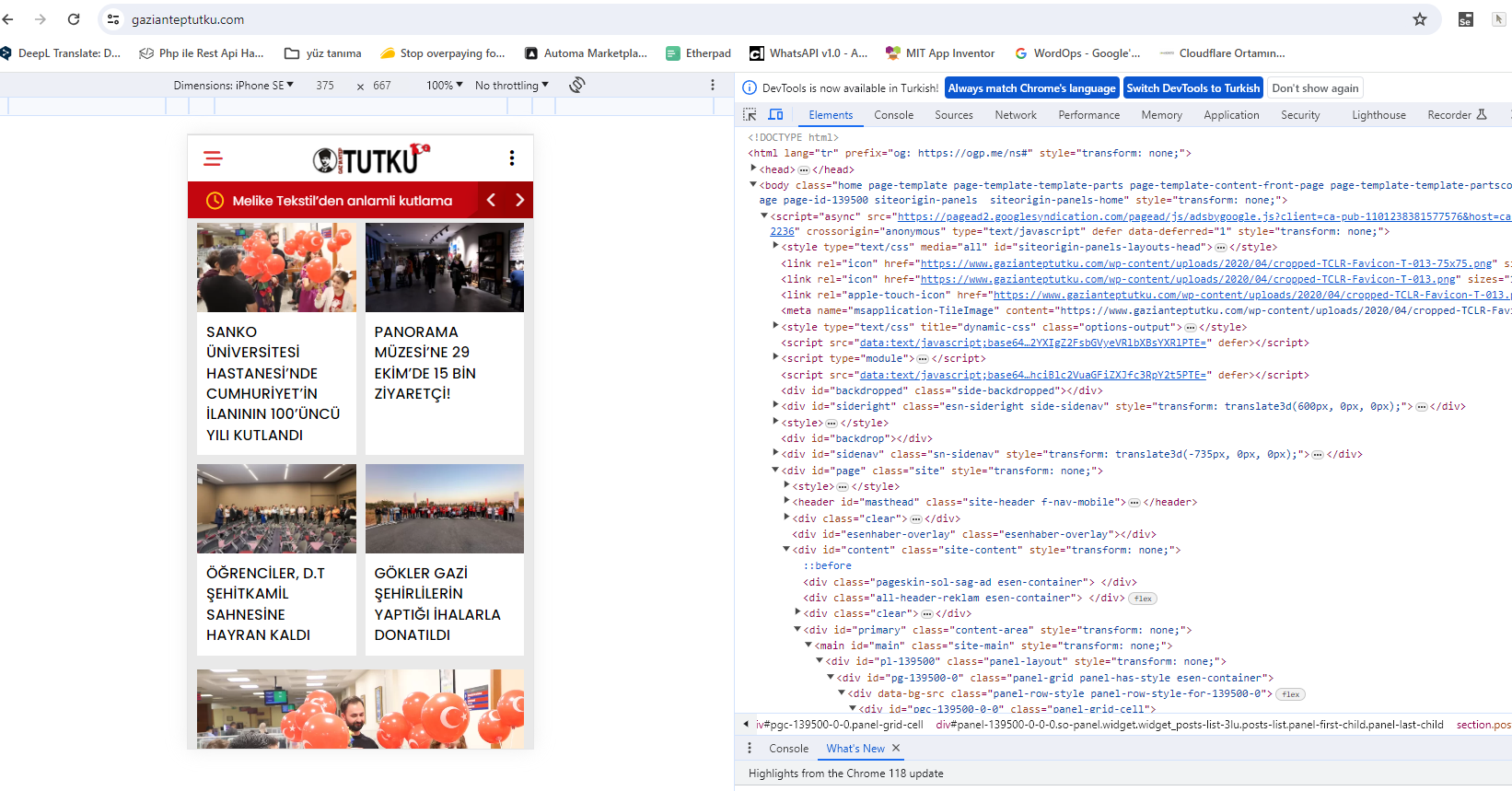The height and width of the screenshot is (791, 1512).
Task: Expand the header masthead node
Action: [786, 501]
